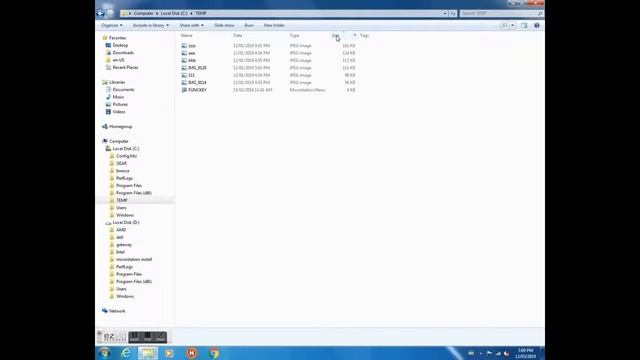Viewport: 640px width, 360px height.
Task: Open the view options dropdown arrow
Action: point(513,25)
